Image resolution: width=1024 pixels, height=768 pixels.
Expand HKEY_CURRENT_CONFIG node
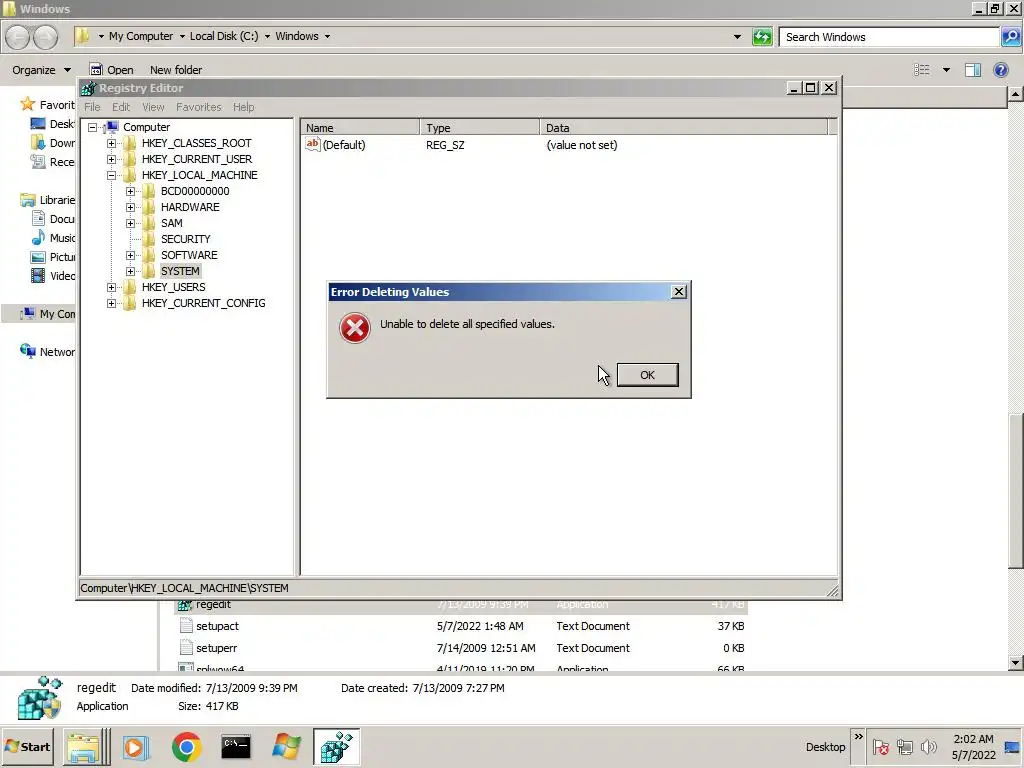[x=111, y=303]
